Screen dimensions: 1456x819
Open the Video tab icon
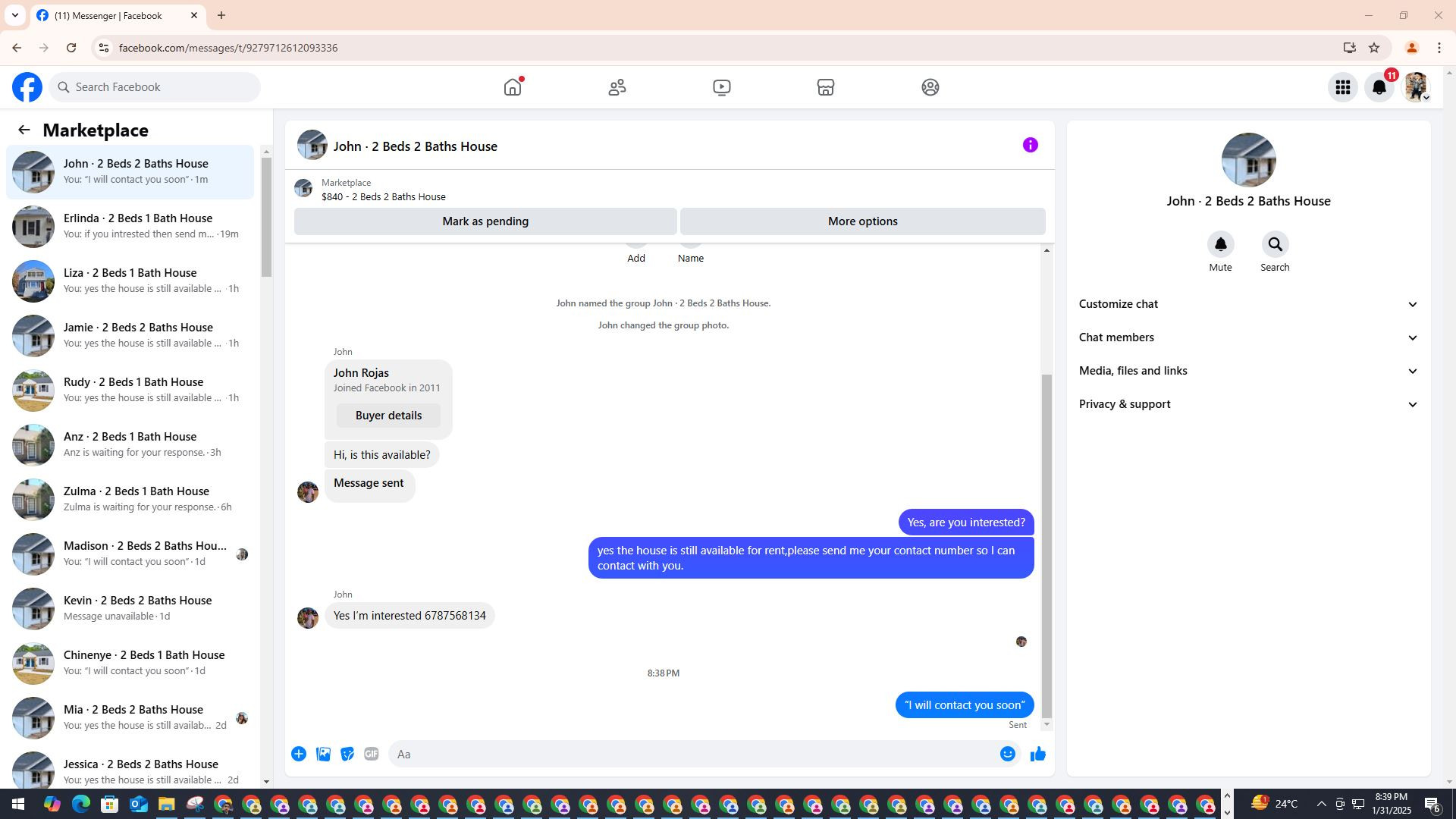722,87
